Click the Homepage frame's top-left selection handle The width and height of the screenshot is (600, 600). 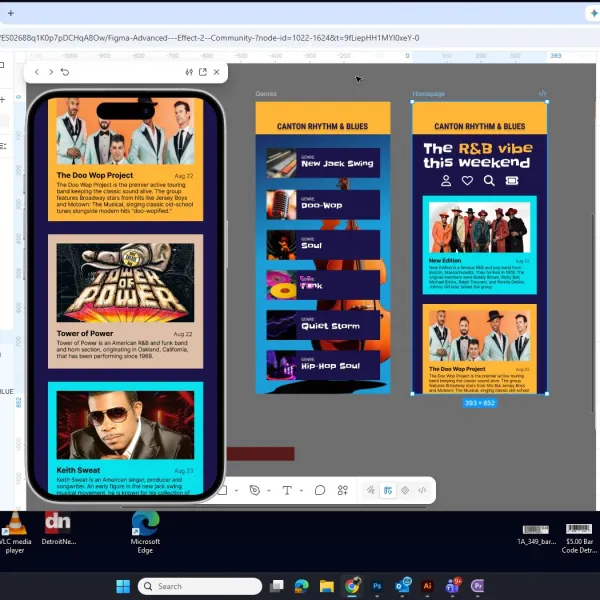[412, 102]
